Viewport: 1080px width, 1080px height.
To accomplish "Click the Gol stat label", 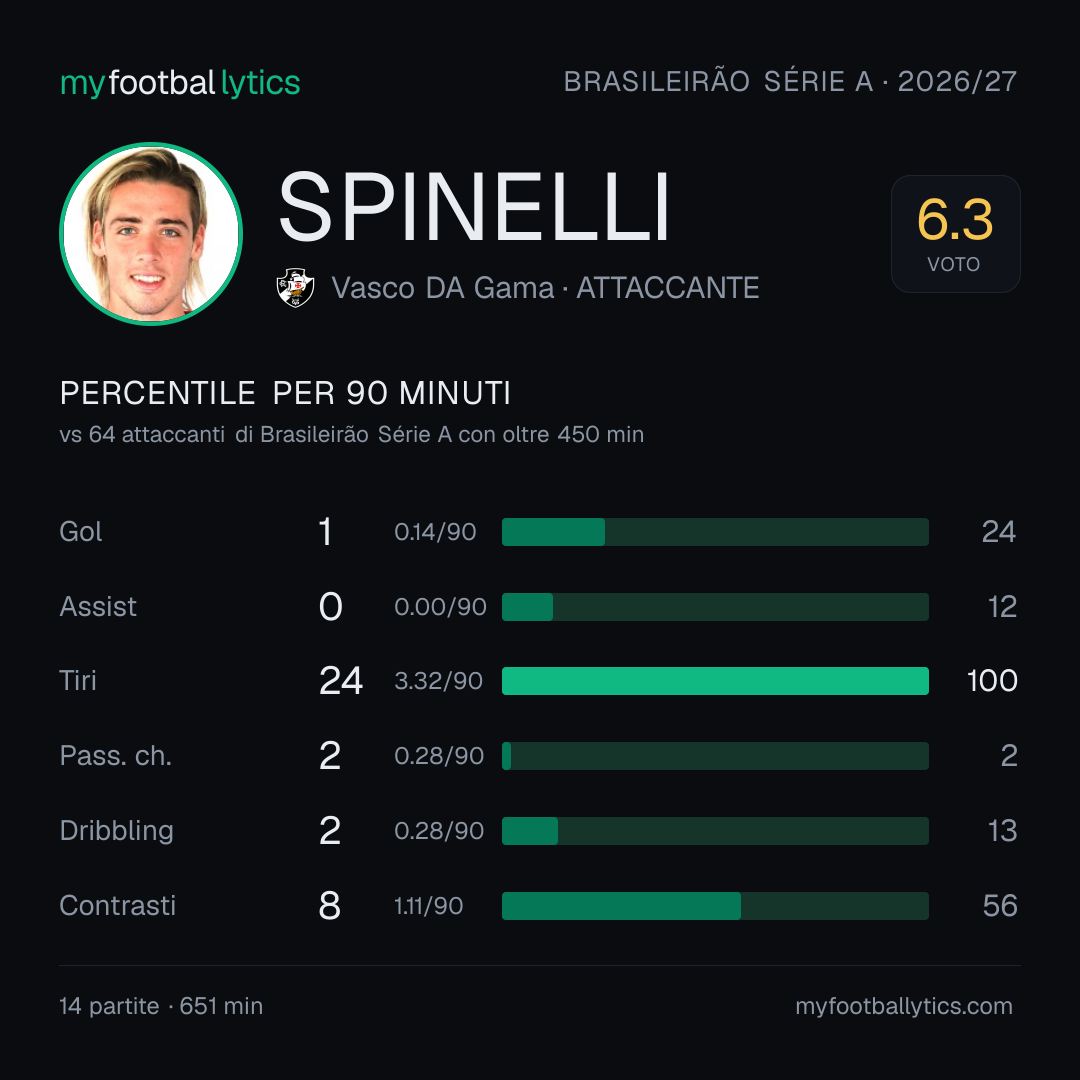I will pos(81,532).
